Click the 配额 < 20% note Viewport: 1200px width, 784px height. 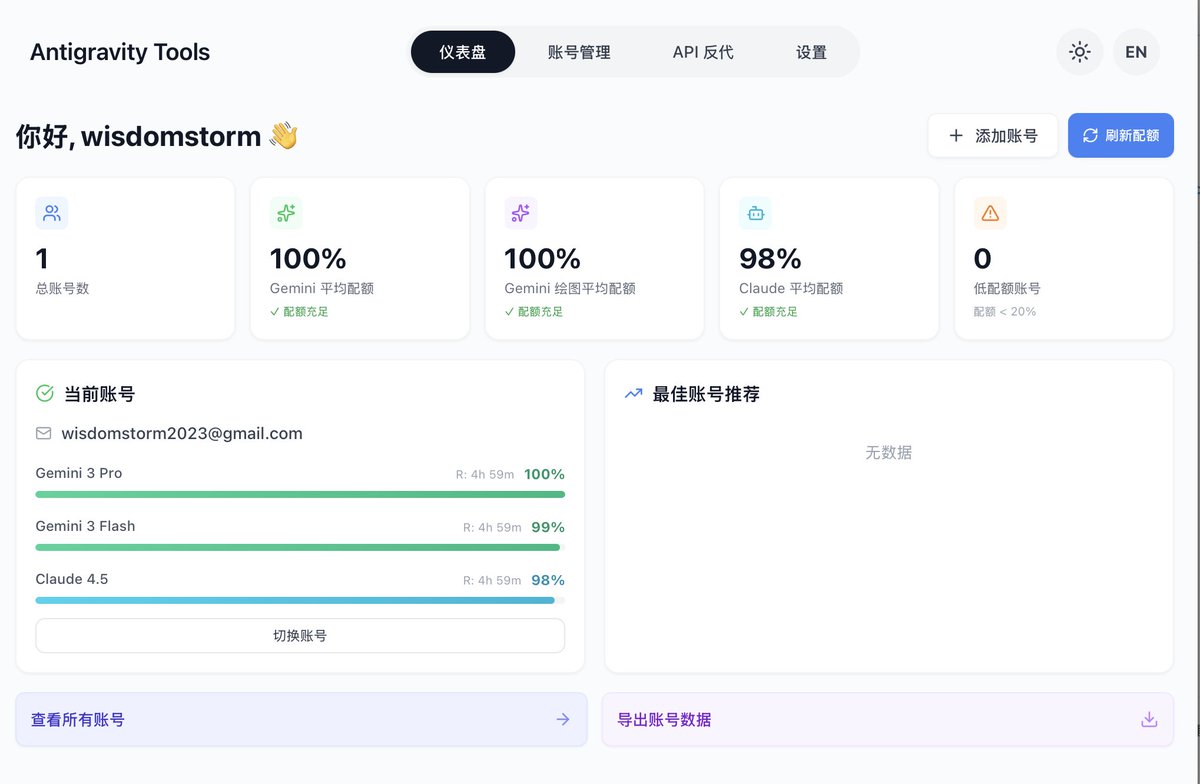[x=1005, y=311]
